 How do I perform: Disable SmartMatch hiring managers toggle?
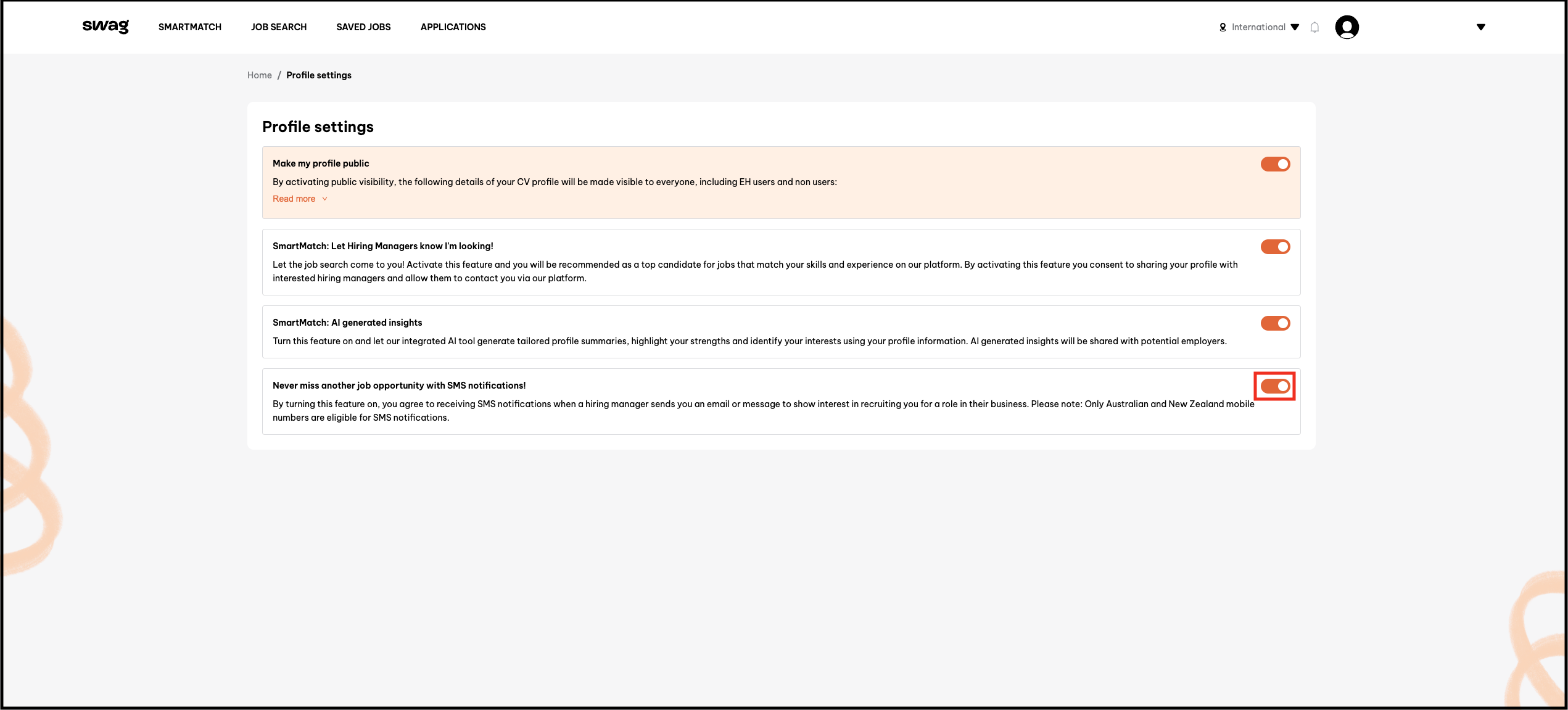point(1275,247)
